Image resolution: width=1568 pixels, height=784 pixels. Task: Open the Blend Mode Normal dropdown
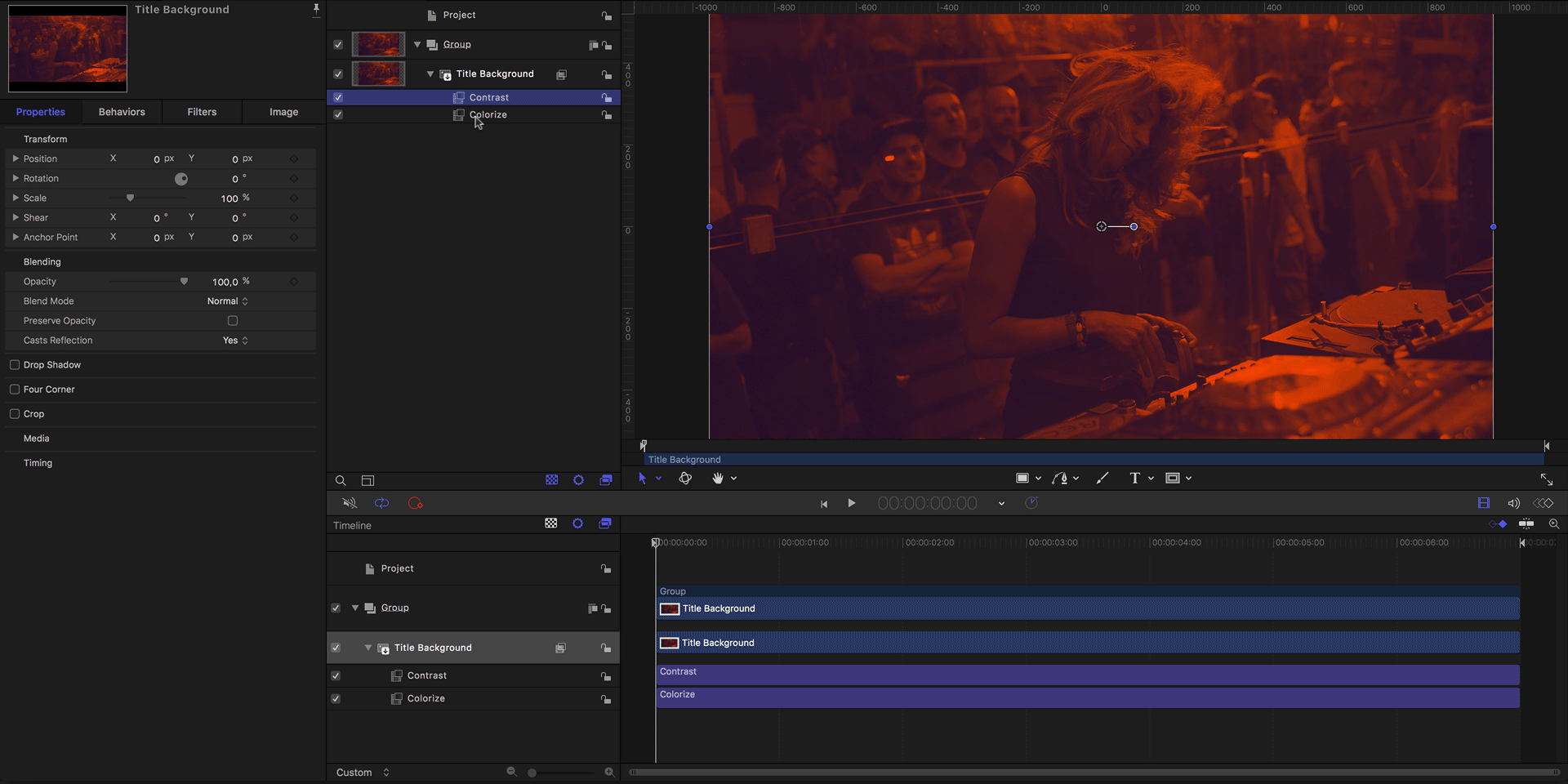pos(228,301)
